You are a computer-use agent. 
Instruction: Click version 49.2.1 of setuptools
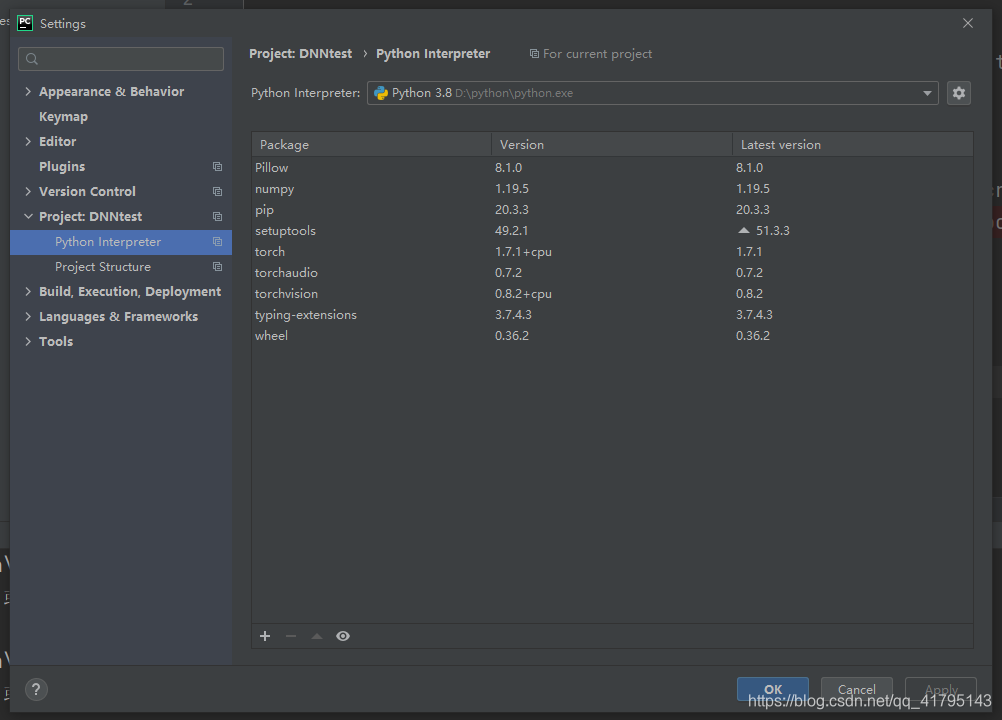511,231
